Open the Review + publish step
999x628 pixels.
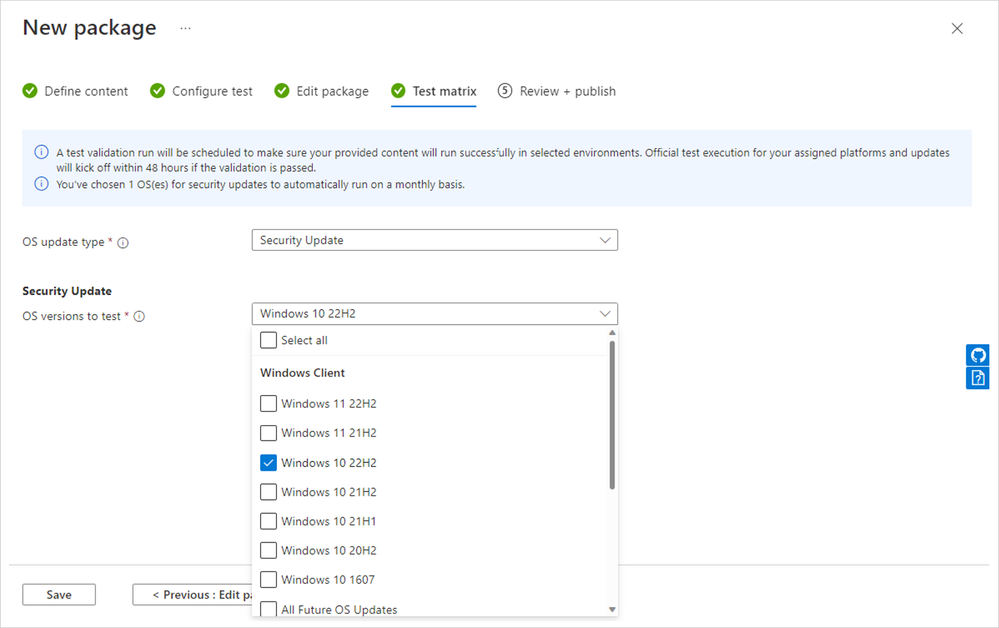click(x=557, y=91)
